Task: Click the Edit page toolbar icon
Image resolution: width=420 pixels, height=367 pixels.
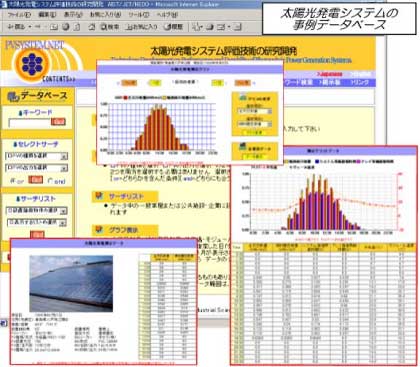Action: (221, 27)
